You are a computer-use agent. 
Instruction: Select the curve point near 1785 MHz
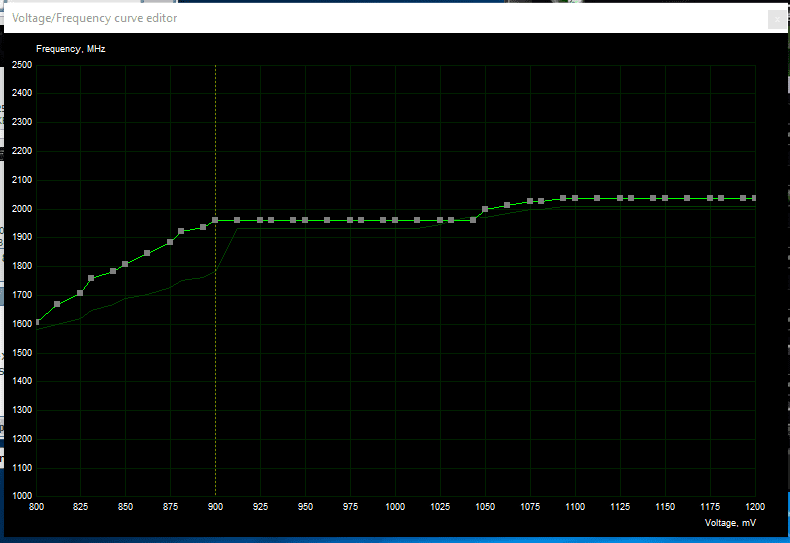113,272
